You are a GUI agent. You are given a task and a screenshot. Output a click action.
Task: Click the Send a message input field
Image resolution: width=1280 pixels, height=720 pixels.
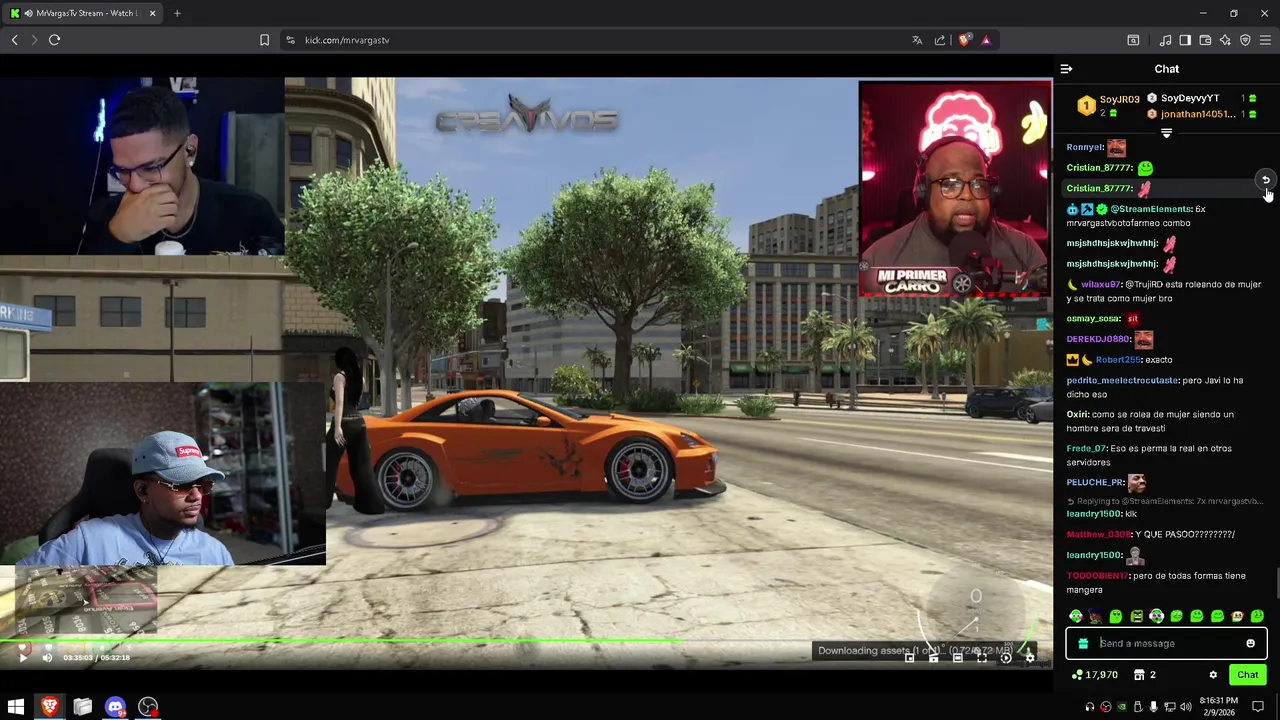click(x=1166, y=644)
